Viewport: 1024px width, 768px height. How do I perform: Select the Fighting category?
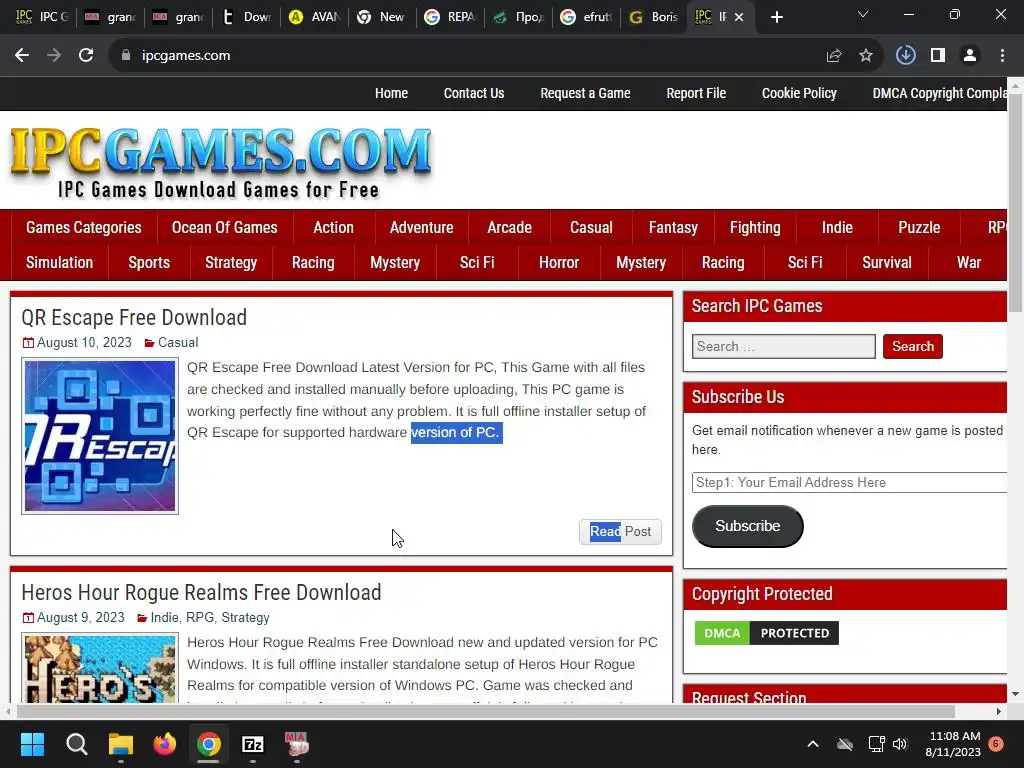(x=755, y=227)
